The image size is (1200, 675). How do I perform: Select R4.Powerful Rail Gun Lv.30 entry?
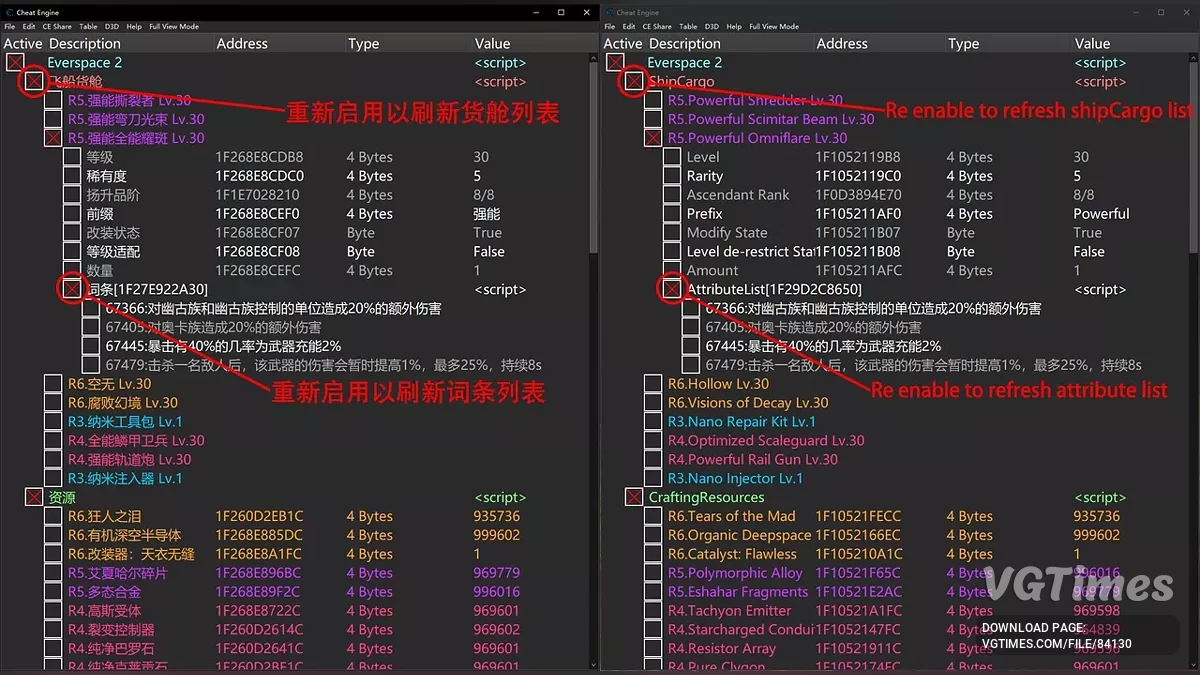coord(753,460)
